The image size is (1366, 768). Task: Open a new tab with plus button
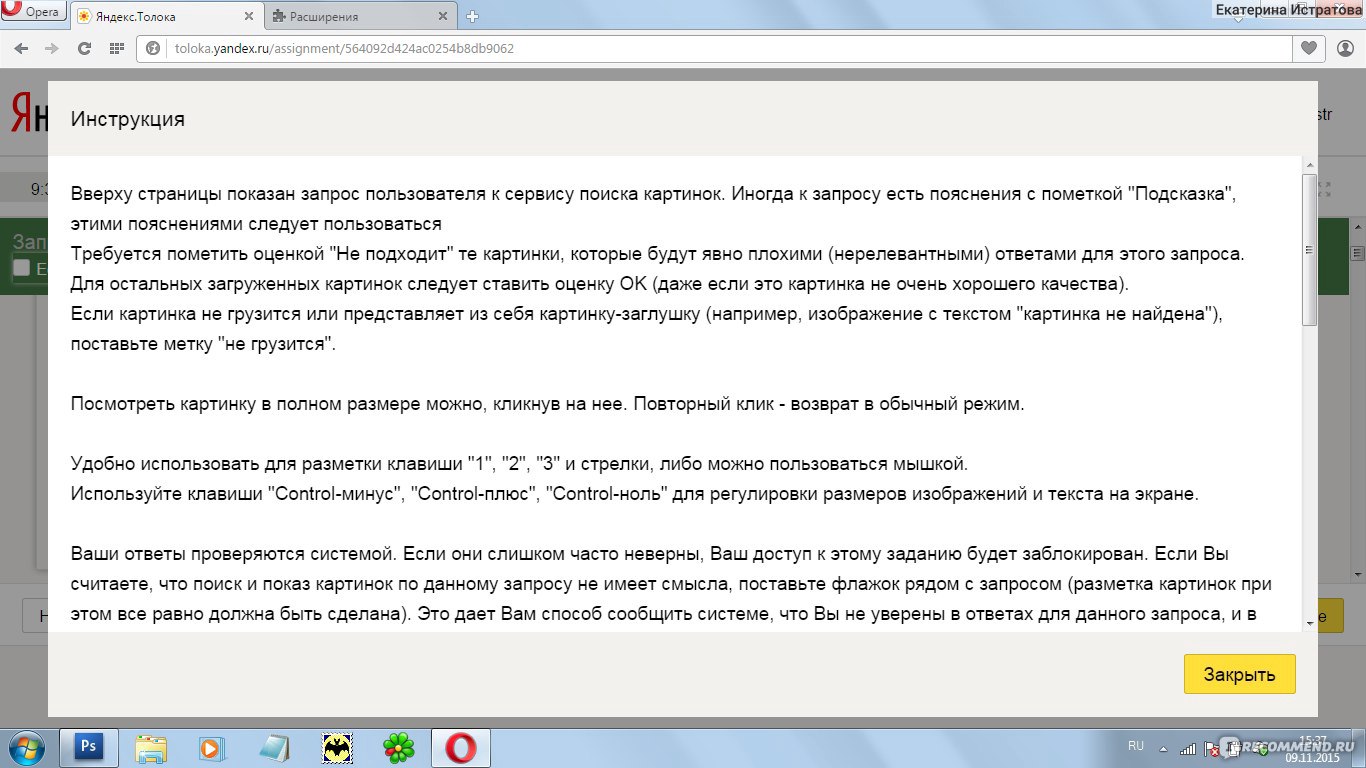tap(473, 16)
